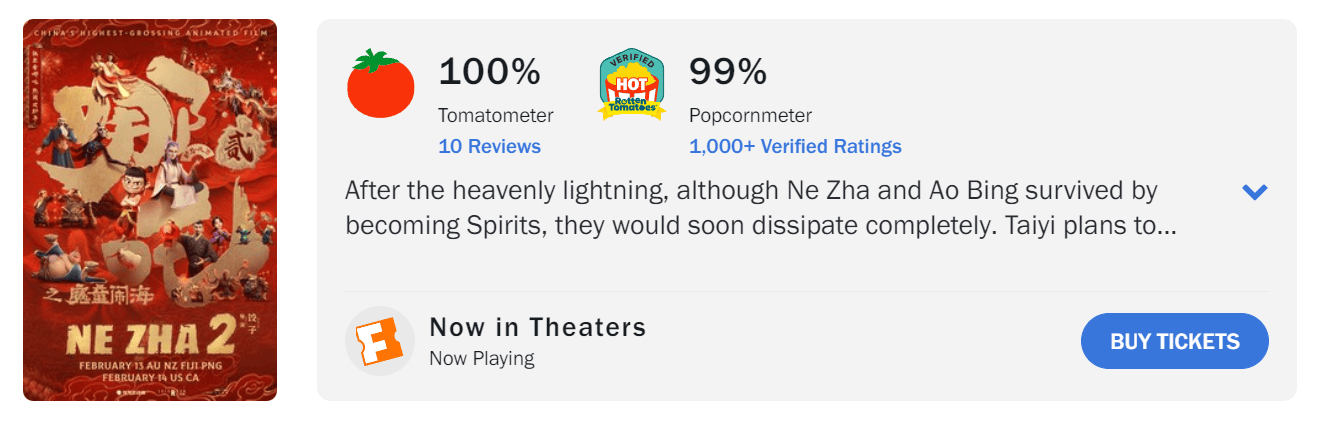Click the red tomato Tomatometer icon

[x=380, y=84]
